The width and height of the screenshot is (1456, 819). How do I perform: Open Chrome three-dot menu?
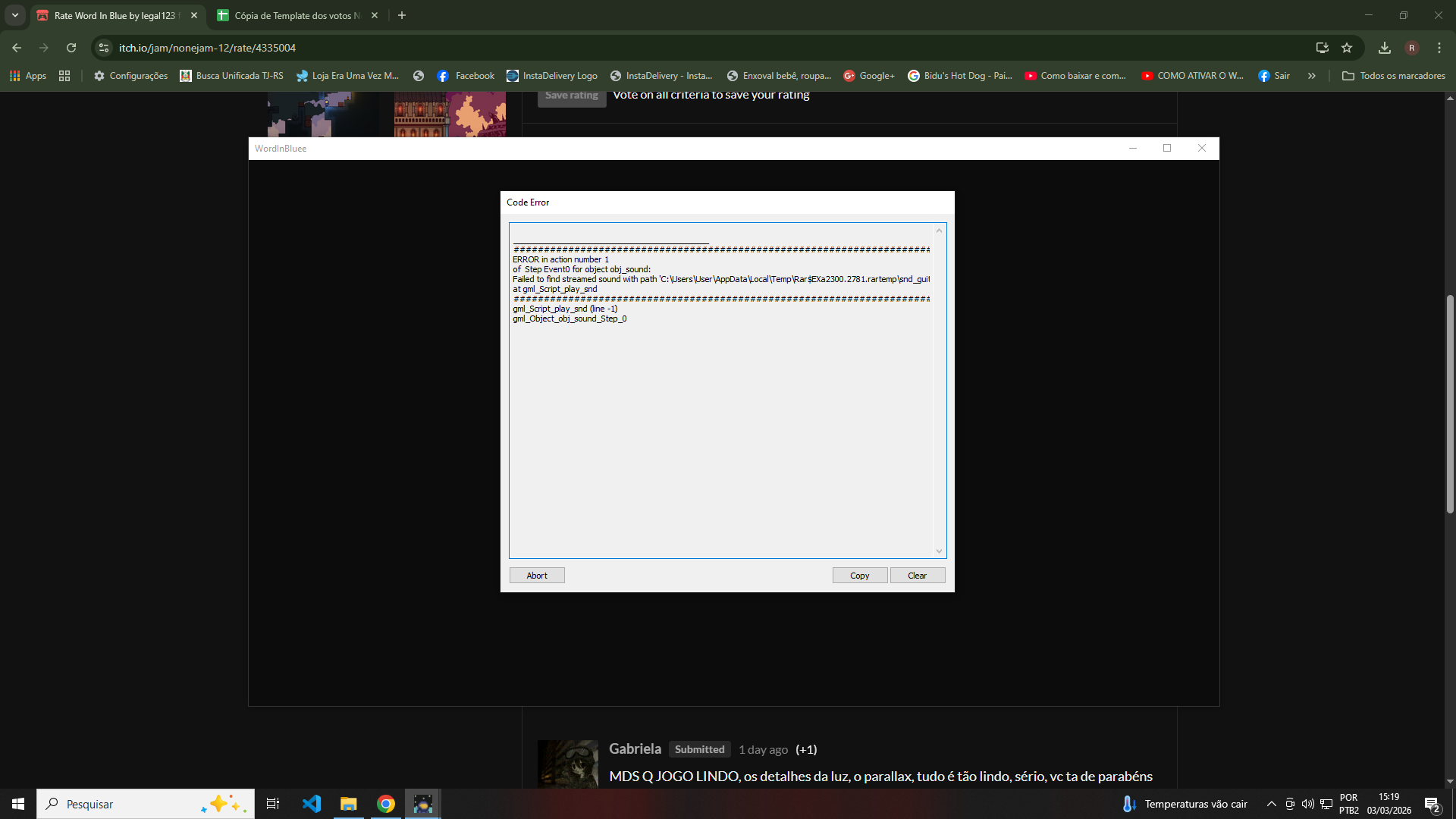[1439, 48]
